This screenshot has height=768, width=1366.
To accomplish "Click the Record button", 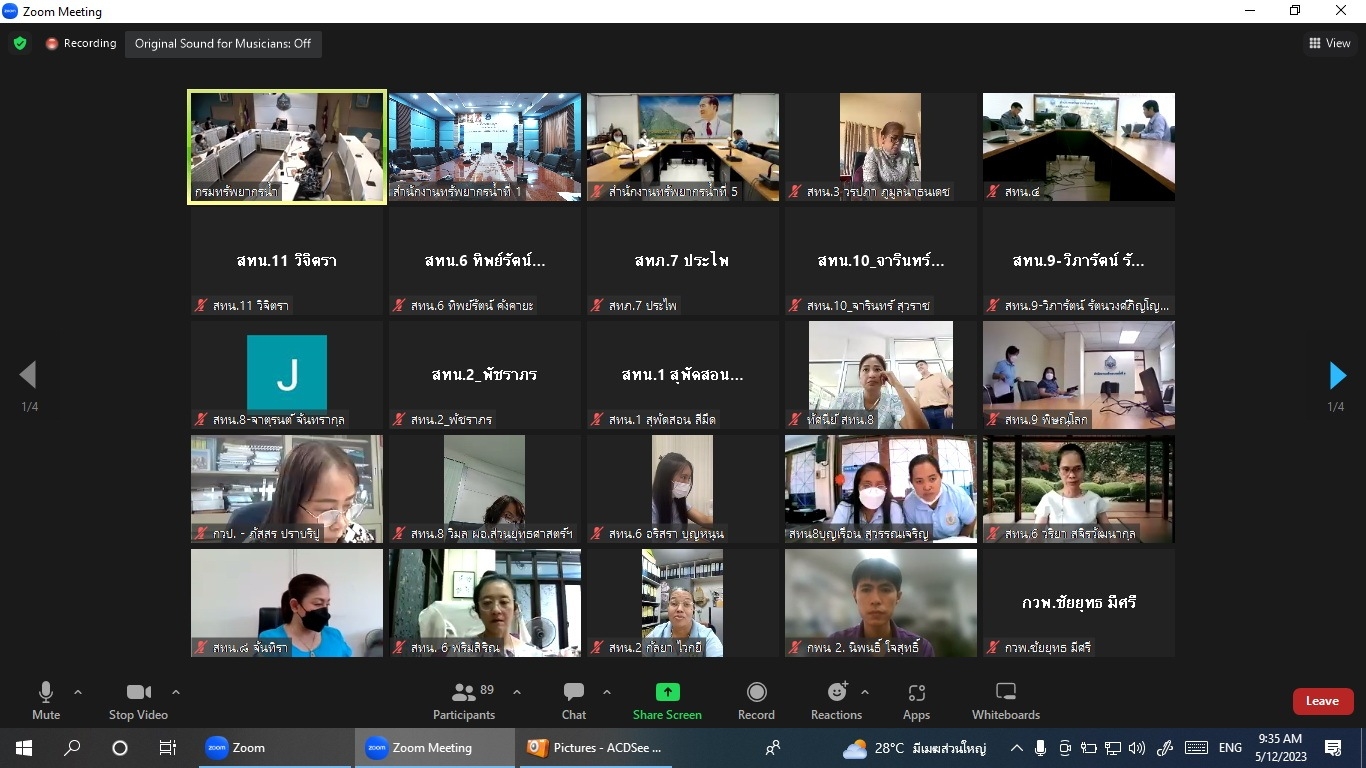I will (x=756, y=700).
